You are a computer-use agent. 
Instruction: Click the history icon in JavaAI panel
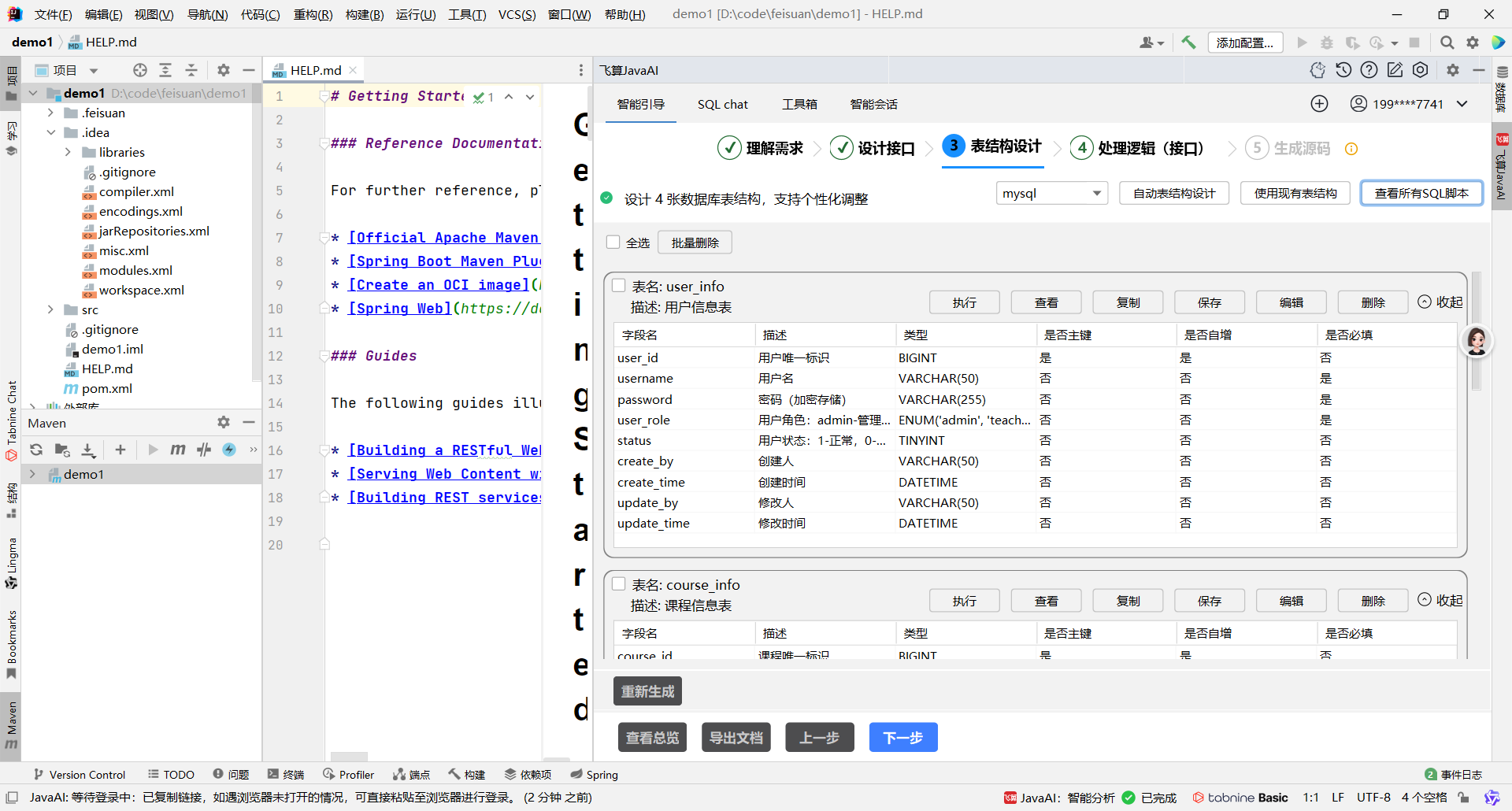(x=1343, y=70)
